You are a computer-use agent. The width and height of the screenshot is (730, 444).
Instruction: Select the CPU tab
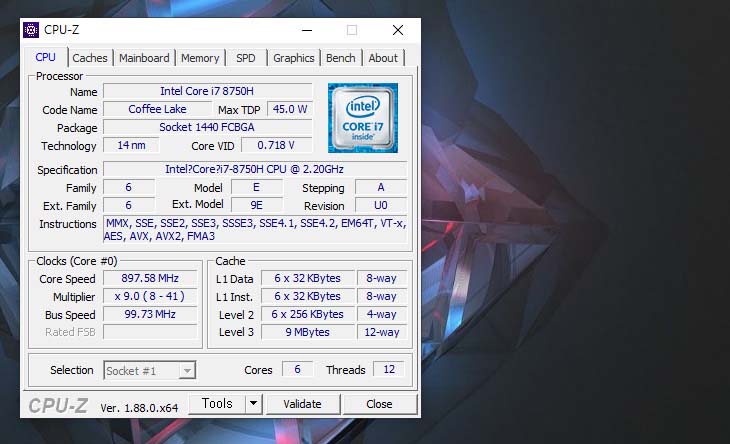click(46, 57)
